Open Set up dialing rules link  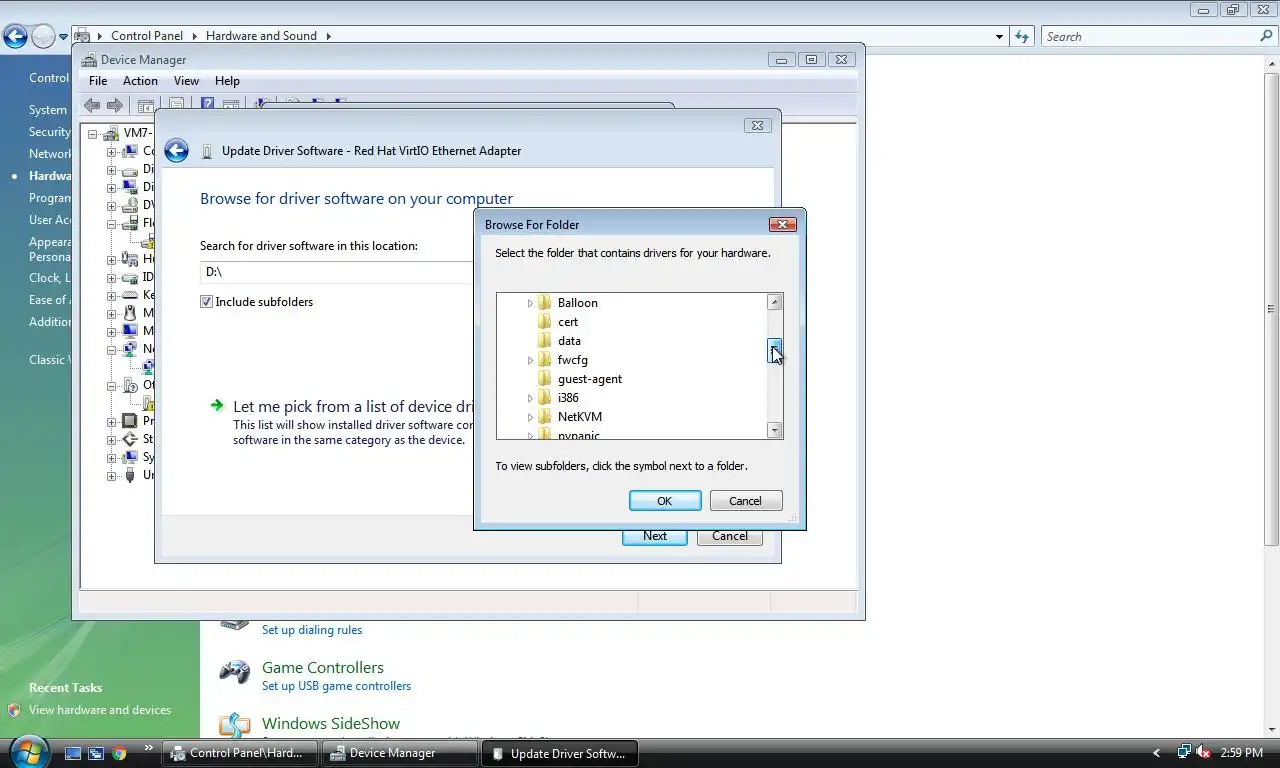click(312, 630)
